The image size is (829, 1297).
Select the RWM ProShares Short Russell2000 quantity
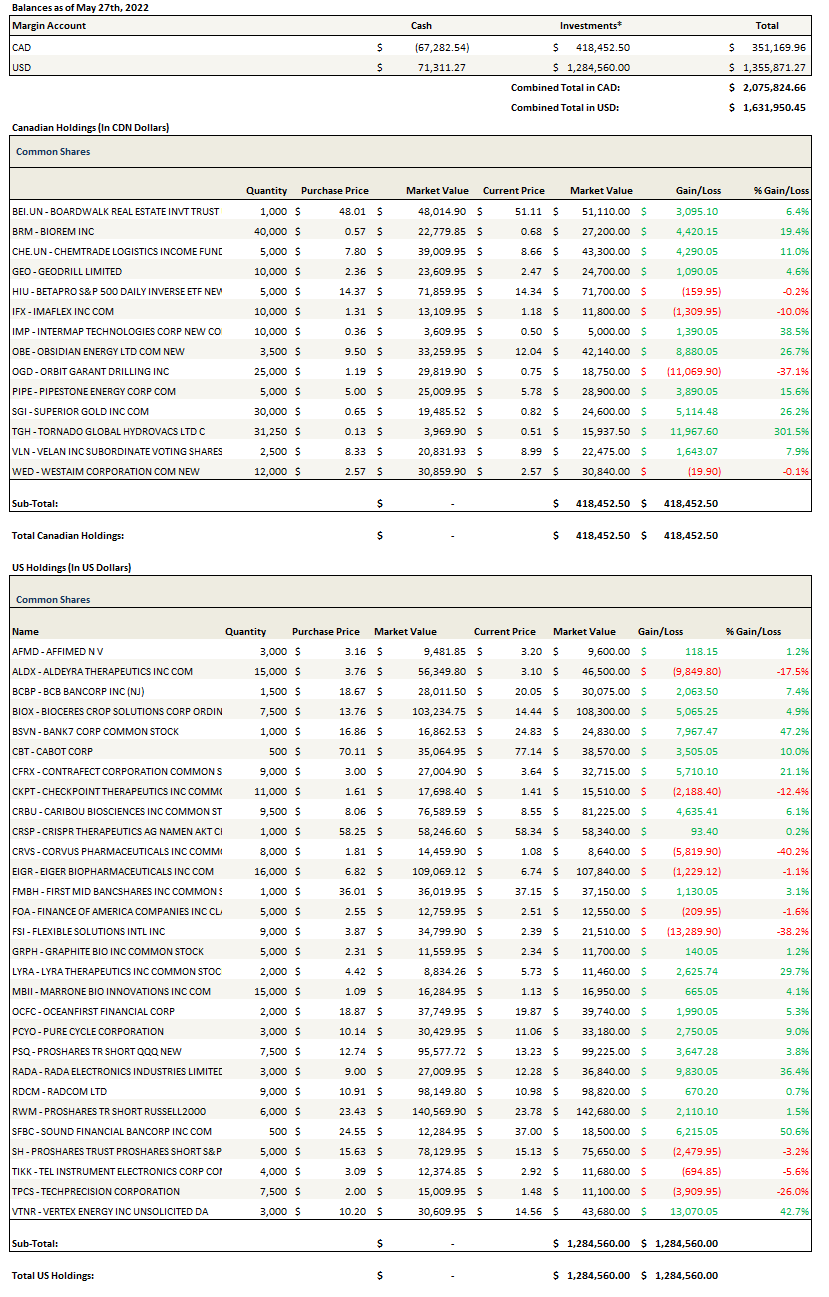[256, 1111]
